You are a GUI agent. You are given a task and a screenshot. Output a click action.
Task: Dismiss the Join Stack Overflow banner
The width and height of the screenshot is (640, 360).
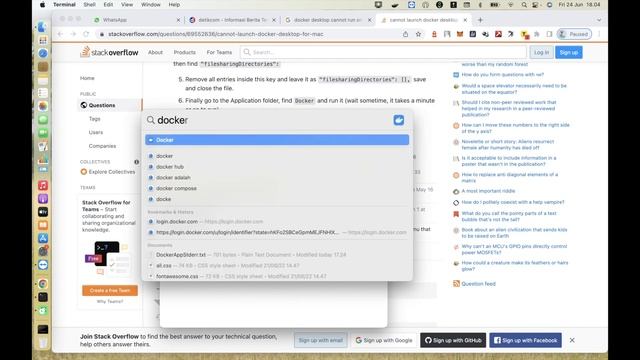pyautogui.click(x=572, y=340)
